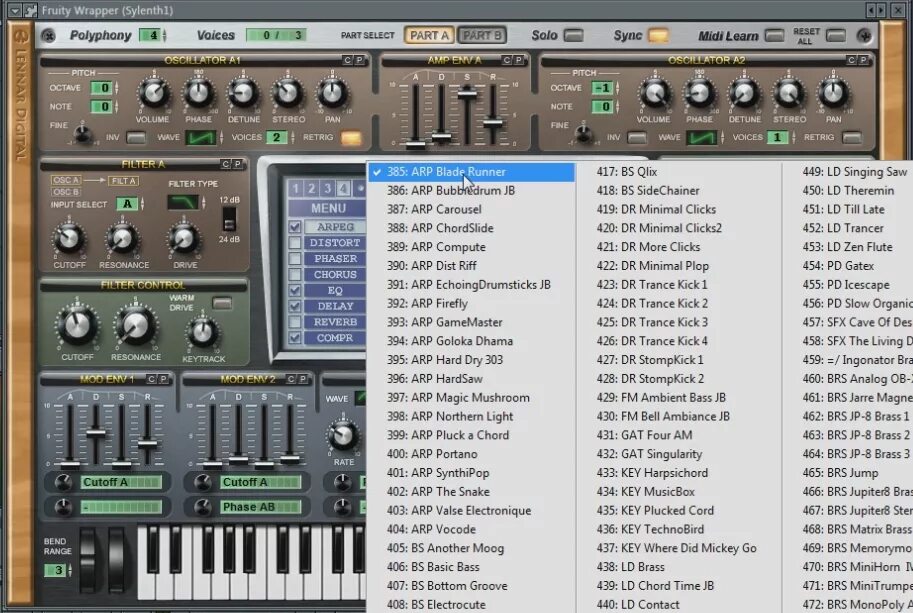Open the MENU button on display
Image resolution: width=913 pixels, height=613 pixels.
328,208
